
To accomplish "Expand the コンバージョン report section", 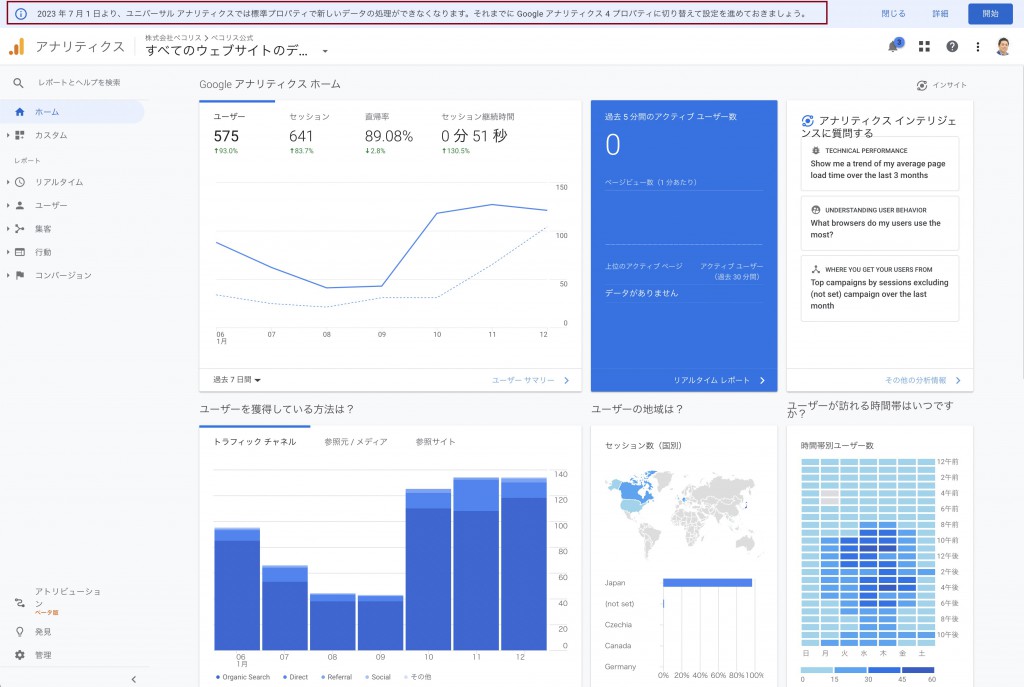I will click(x=8, y=276).
